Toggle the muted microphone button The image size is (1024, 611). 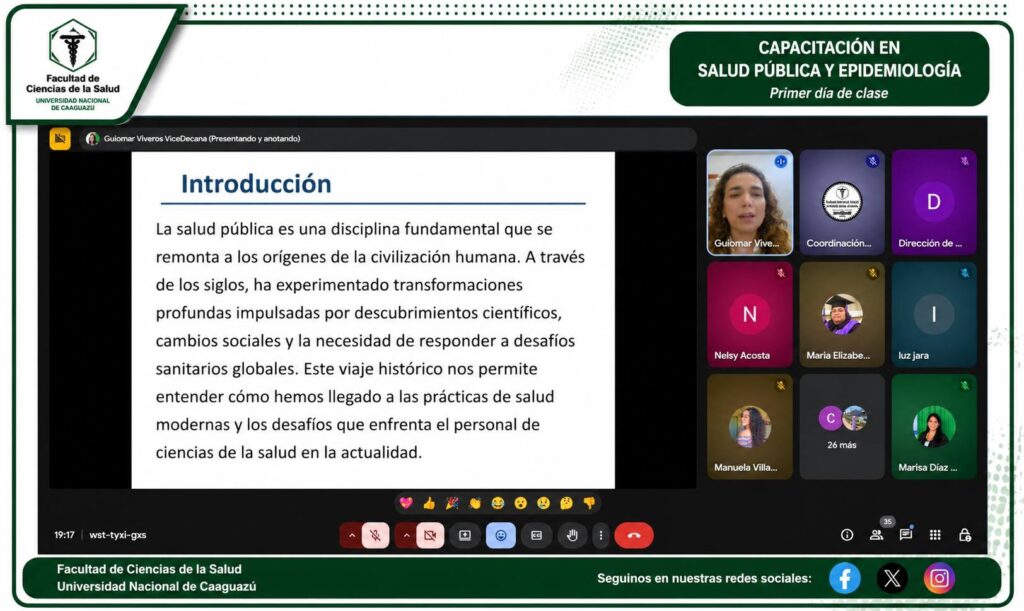375,535
